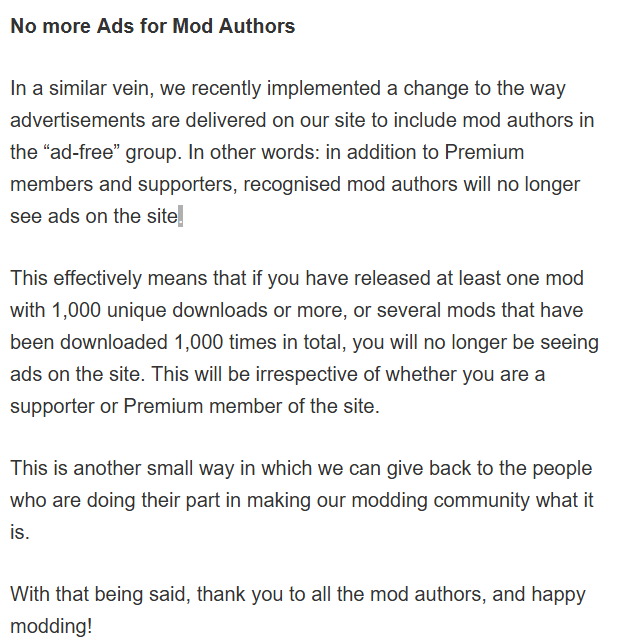
Task: Click the closing word "modding!"
Action: click(x=51, y=627)
